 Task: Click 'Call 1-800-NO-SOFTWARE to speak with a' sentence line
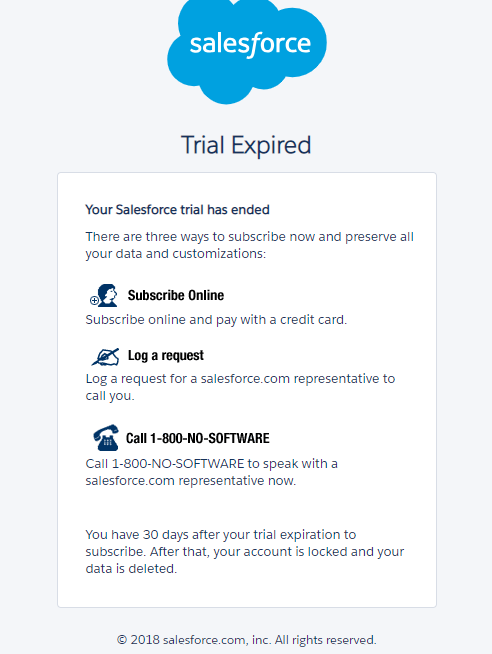click(x=211, y=463)
